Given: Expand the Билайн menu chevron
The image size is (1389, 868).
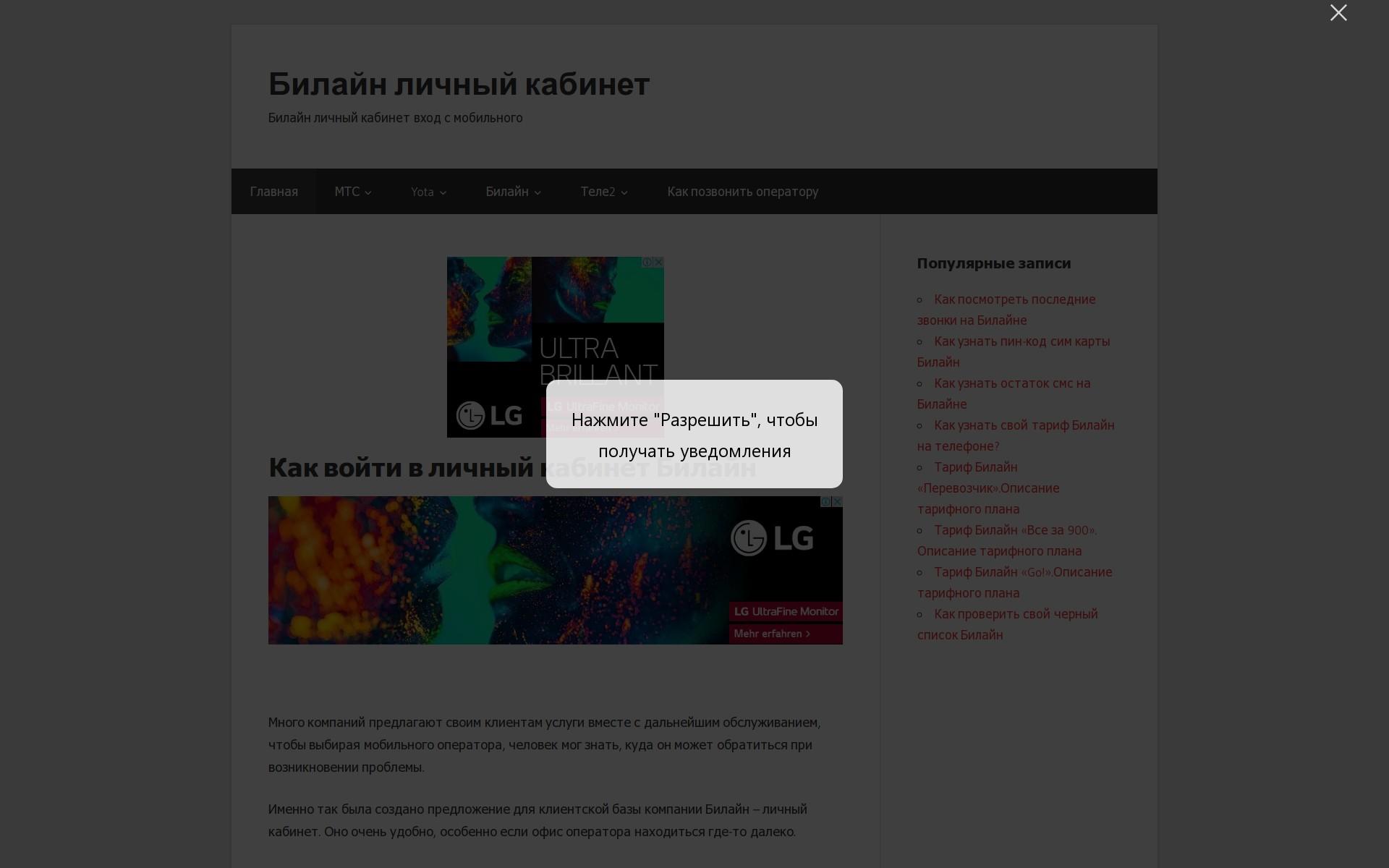Looking at the screenshot, I should point(538,192).
